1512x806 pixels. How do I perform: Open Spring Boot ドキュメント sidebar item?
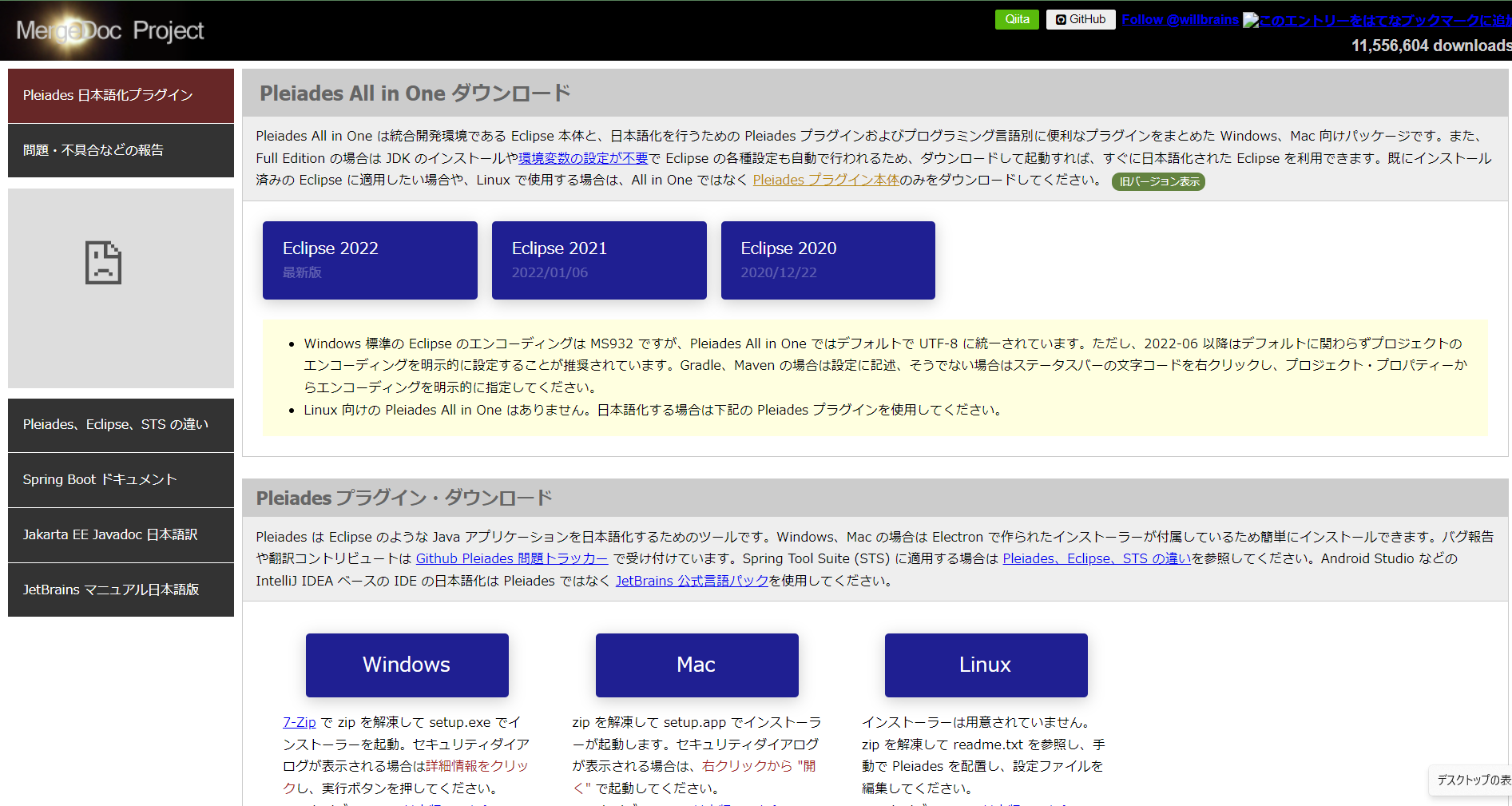(121, 480)
